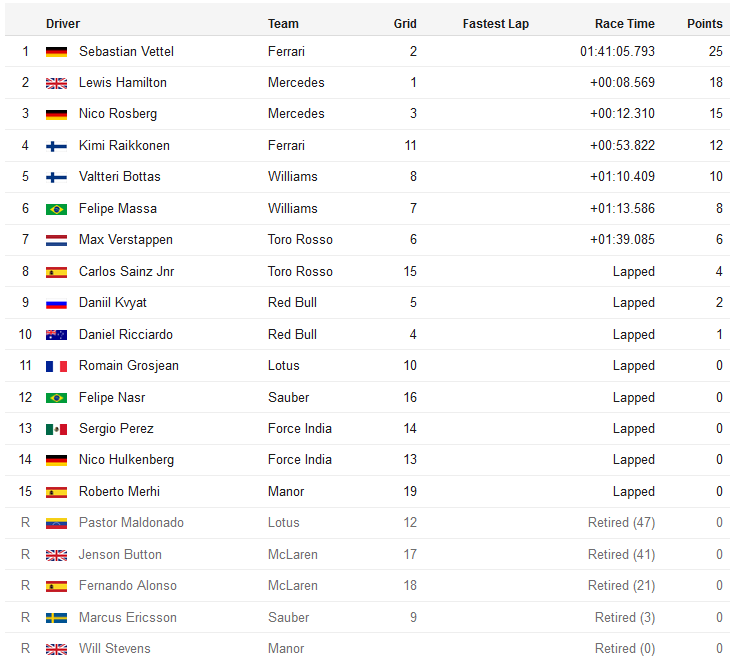Click the Finnish flag beside Kimi Raikkonen
This screenshot has width=734, height=657.
pyautogui.click(x=56, y=146)
